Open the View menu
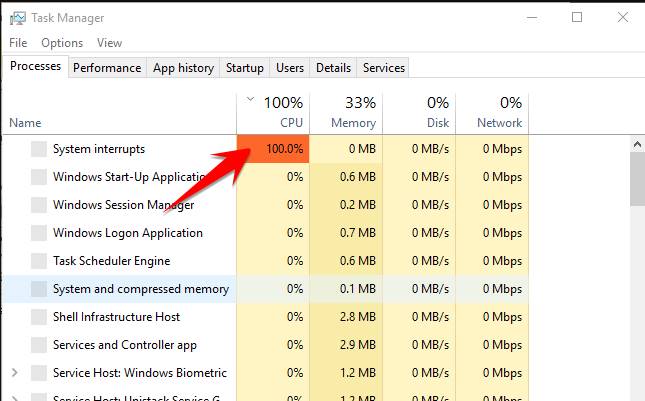The height and width of the screenshot is (401, 645). 109,43
